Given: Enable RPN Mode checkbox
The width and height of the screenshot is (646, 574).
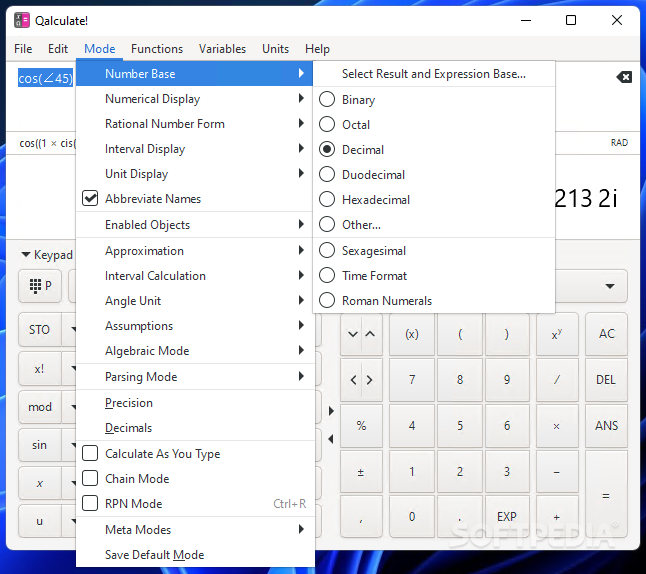Looking at the screenshot, I should click(x=90, y=504).
